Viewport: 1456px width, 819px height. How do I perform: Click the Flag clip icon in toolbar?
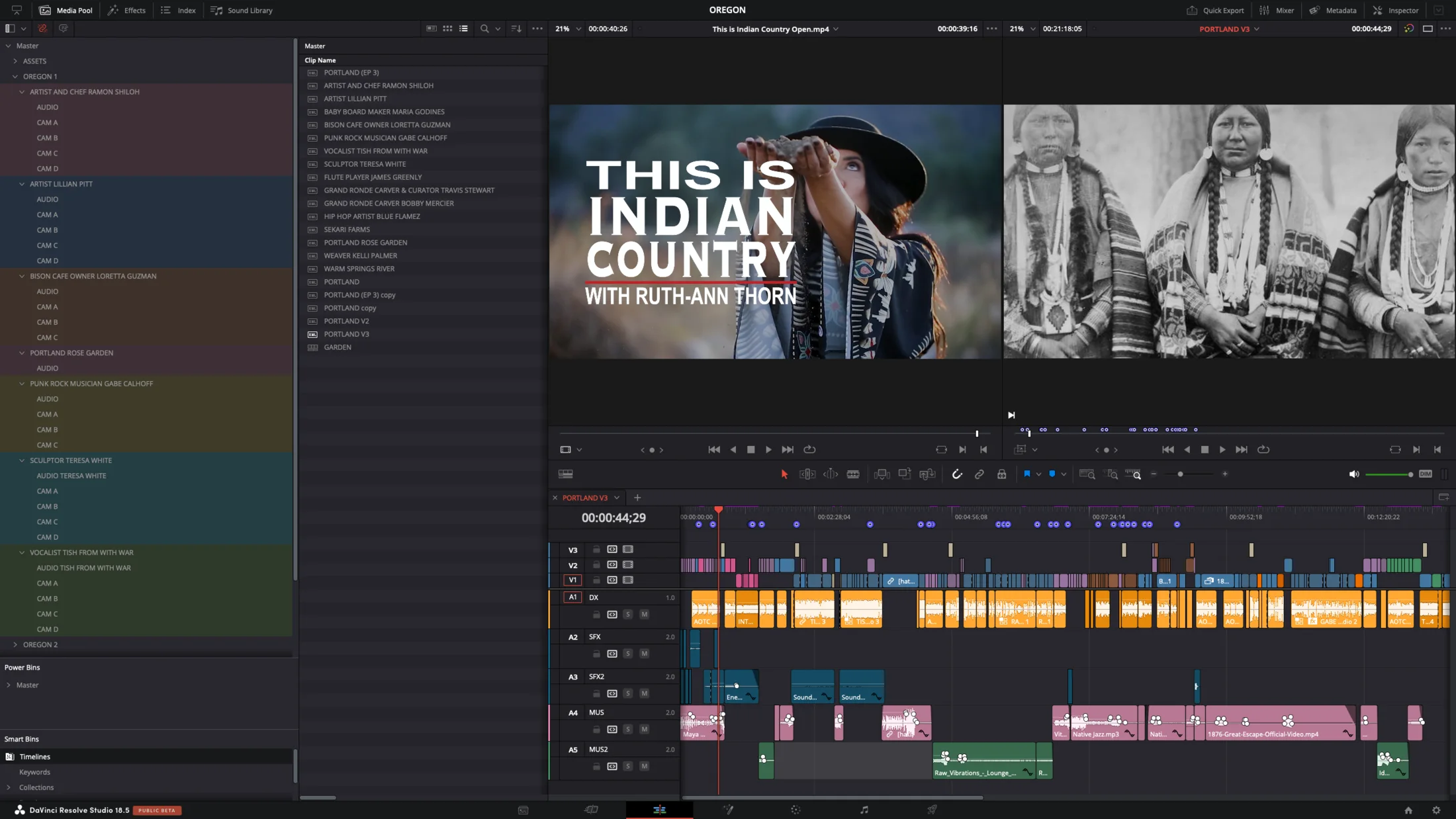pyautogui.click(x=1027, y=474)
